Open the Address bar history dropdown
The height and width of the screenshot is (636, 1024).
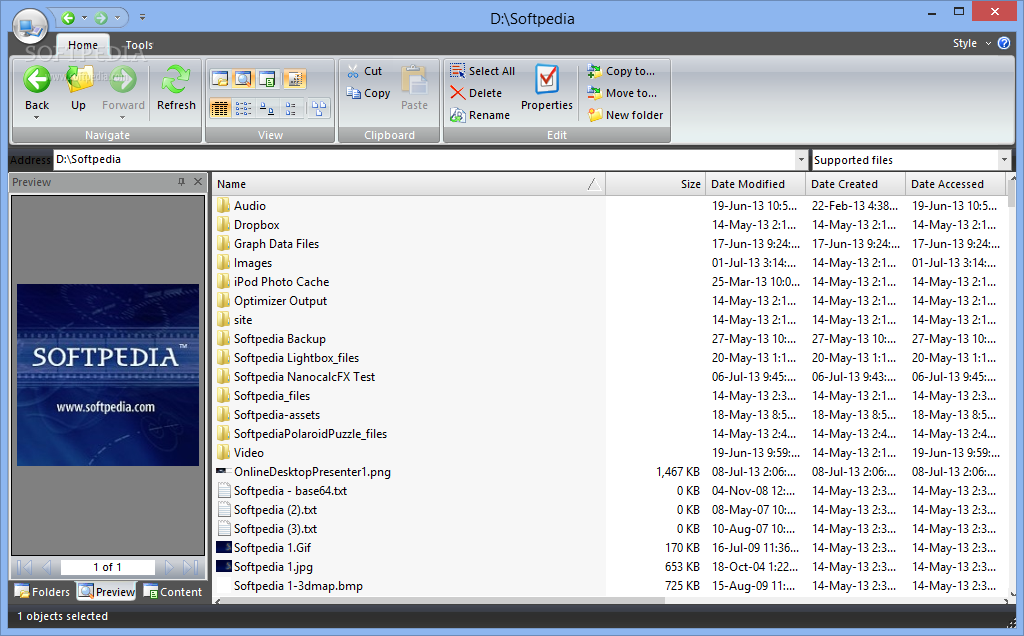click(x=801, y=159)
